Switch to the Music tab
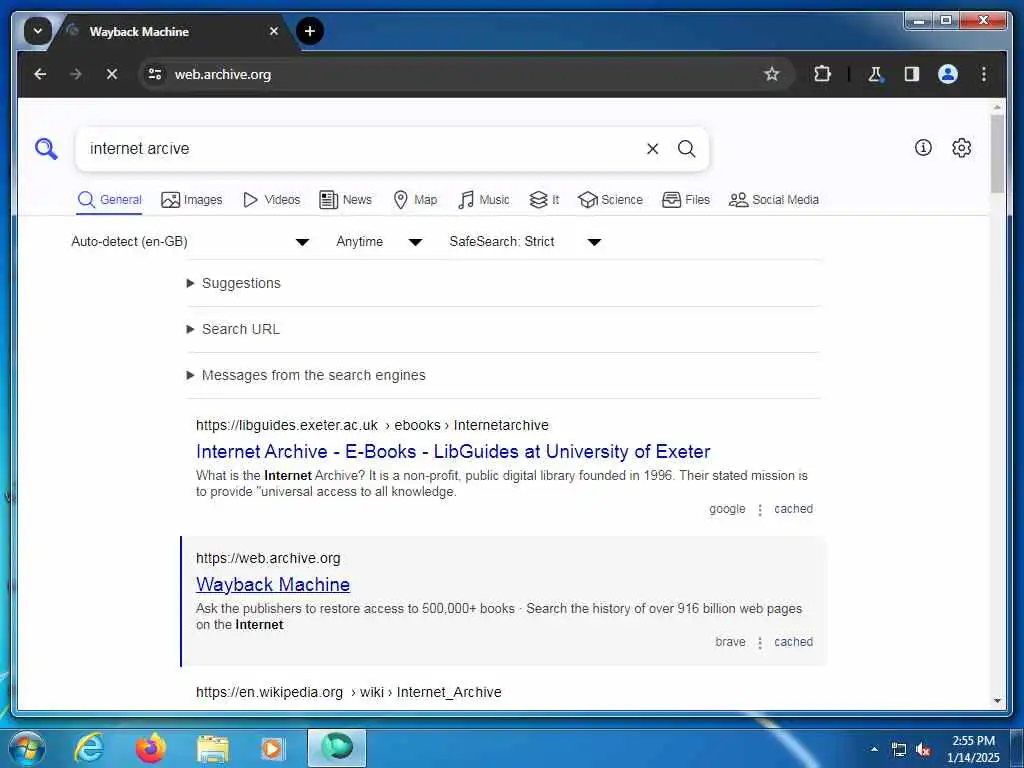The width and height of the screenshot is (1024, 768). 483,200
